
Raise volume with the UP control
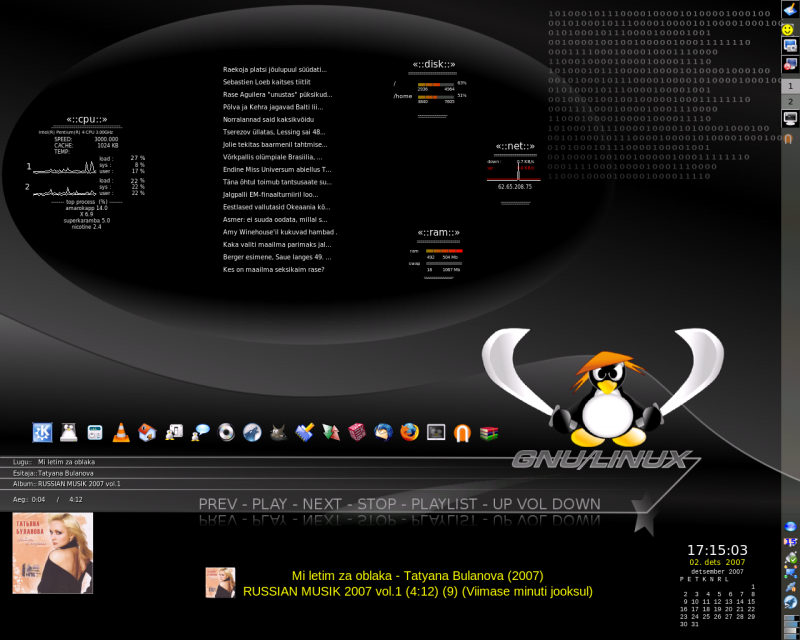(503, 504)
